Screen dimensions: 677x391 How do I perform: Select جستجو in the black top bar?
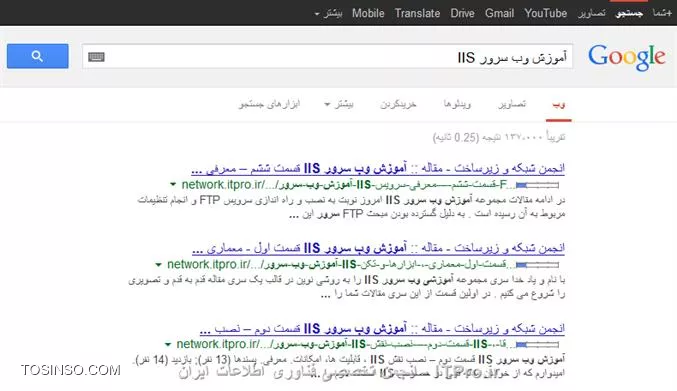point(629,13)
